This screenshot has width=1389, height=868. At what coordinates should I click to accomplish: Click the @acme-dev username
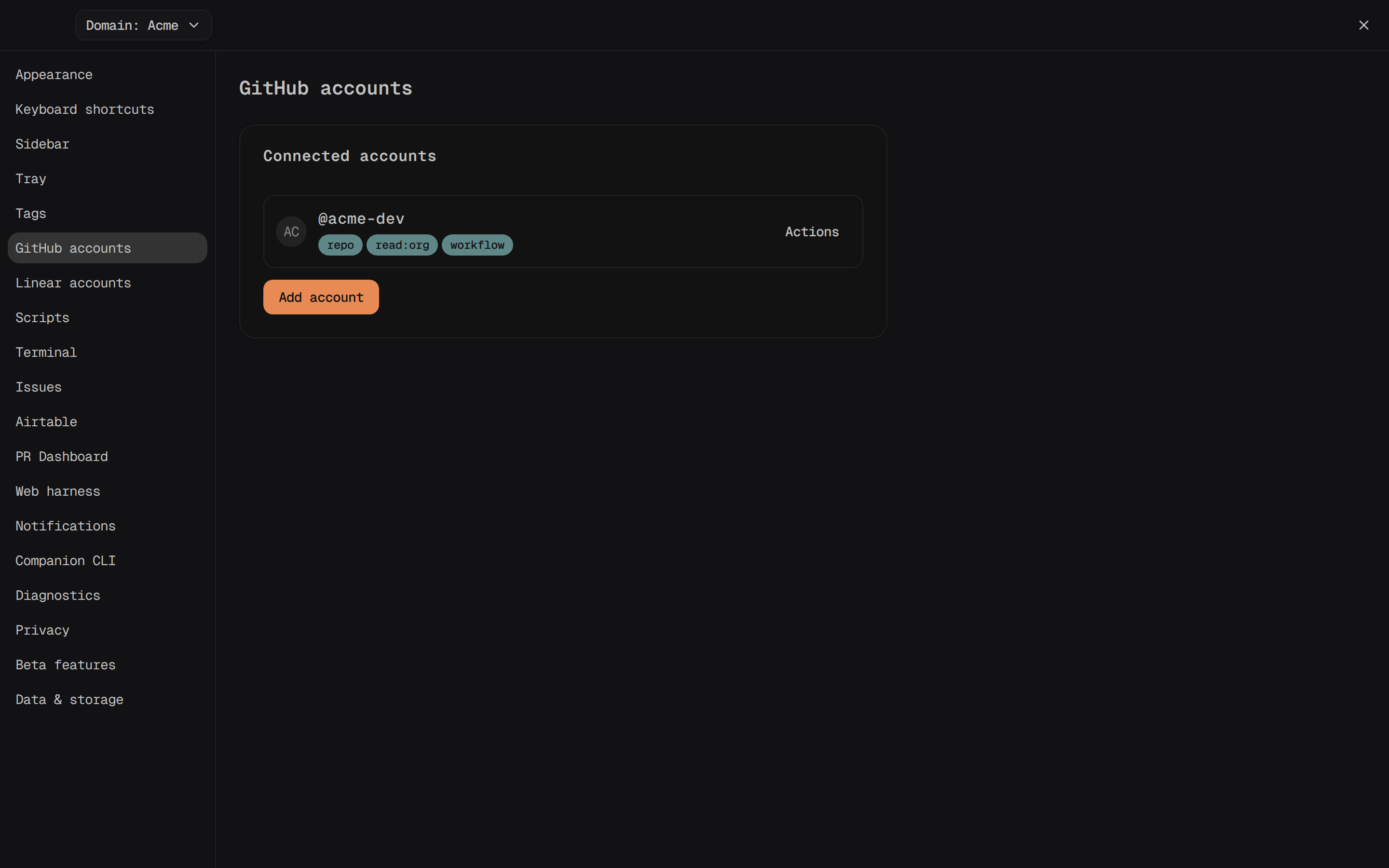tap(361, 219)
